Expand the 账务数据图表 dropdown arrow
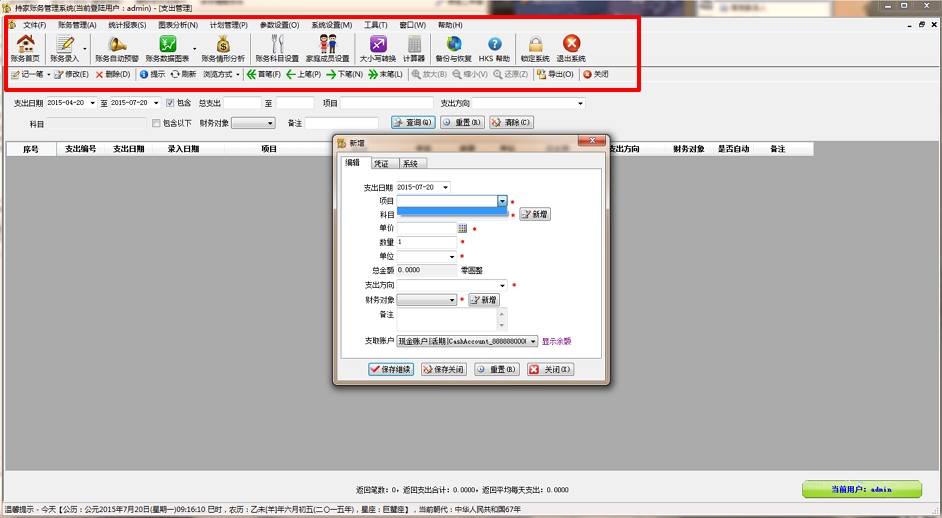 [195, 49]
